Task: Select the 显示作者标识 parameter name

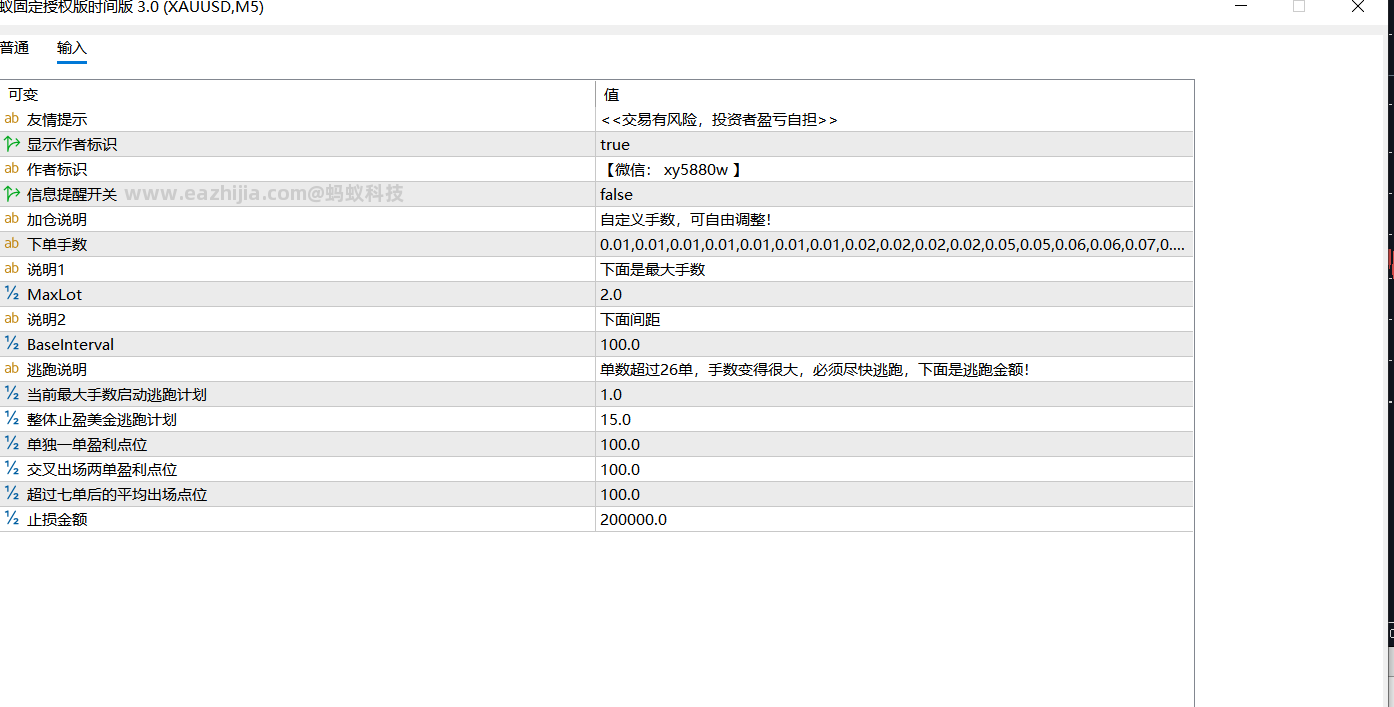Action: coord(72,144)
